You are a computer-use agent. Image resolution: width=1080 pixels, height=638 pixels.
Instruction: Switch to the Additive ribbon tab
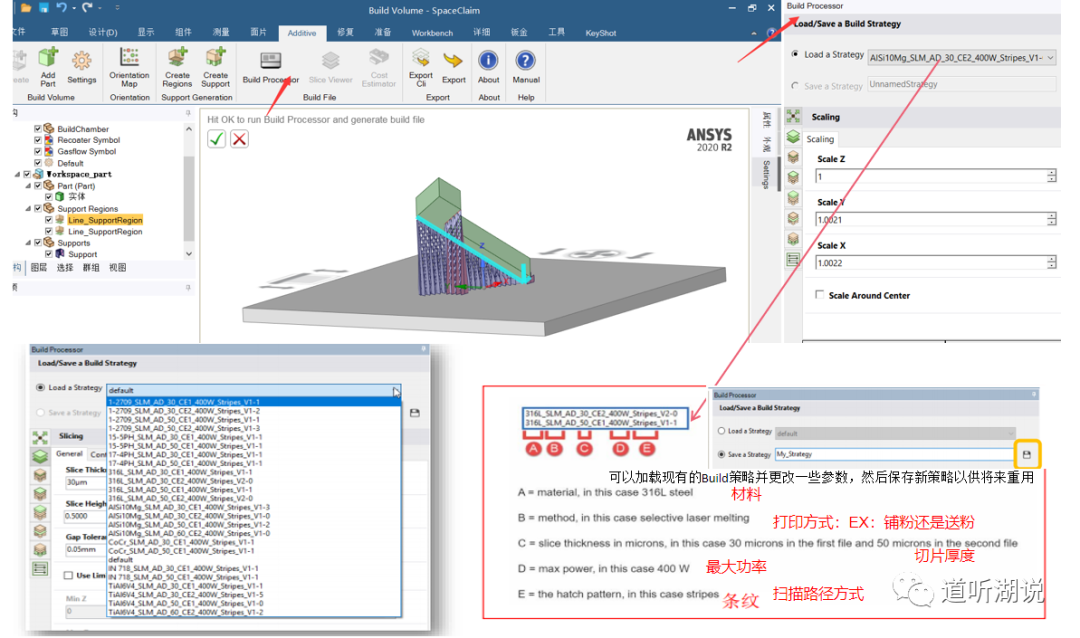click(x=302, y=33)
